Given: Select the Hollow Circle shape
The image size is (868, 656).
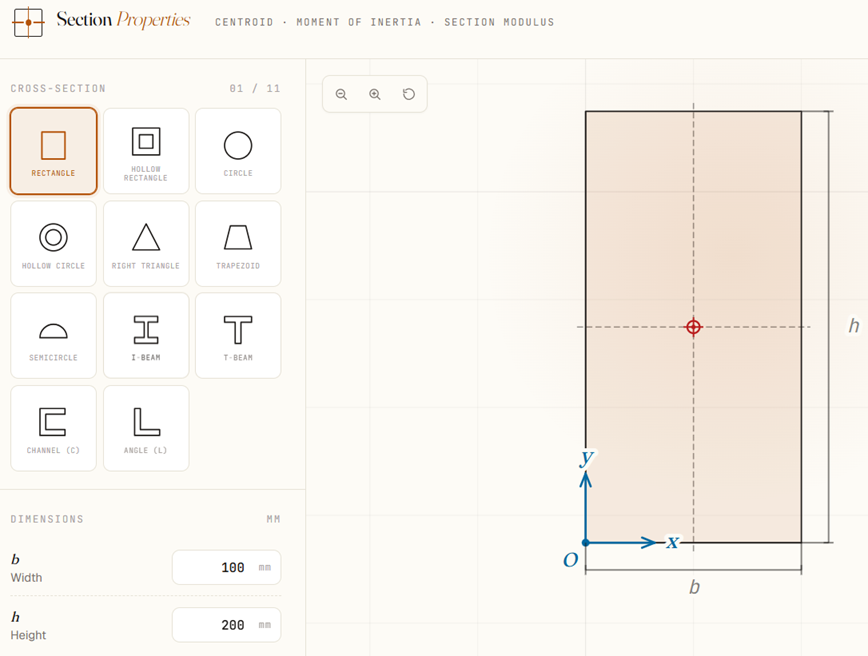Looking at the screenshot, I should coord(53,244).
